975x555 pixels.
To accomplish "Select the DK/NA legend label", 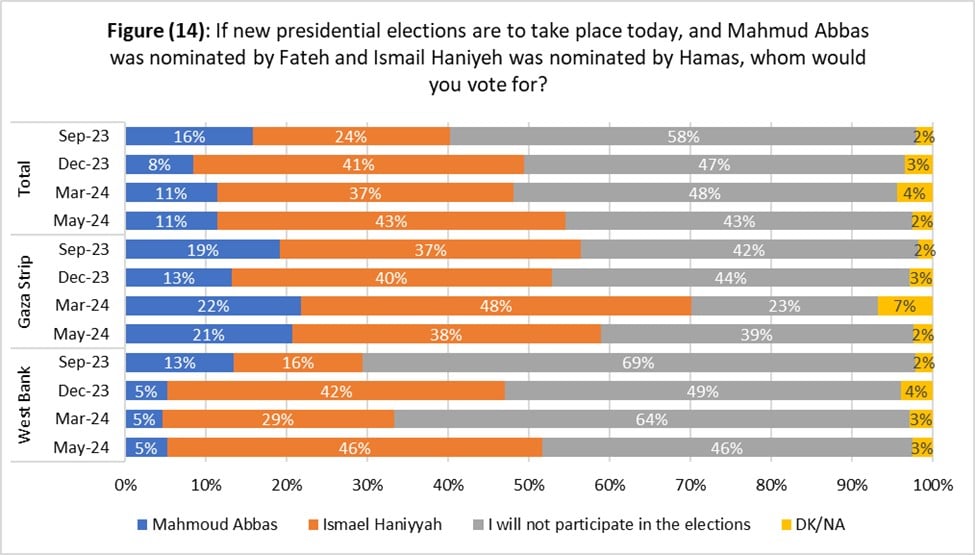I will click(x=820, y=525).
